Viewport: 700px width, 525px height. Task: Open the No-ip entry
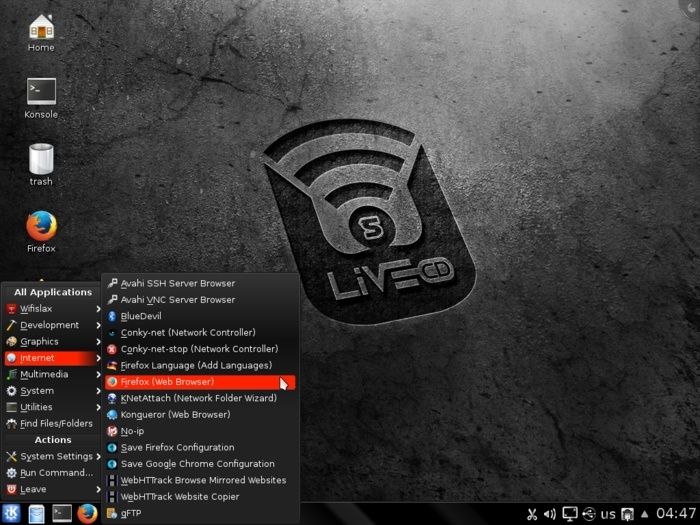click(x=200, y=431)
